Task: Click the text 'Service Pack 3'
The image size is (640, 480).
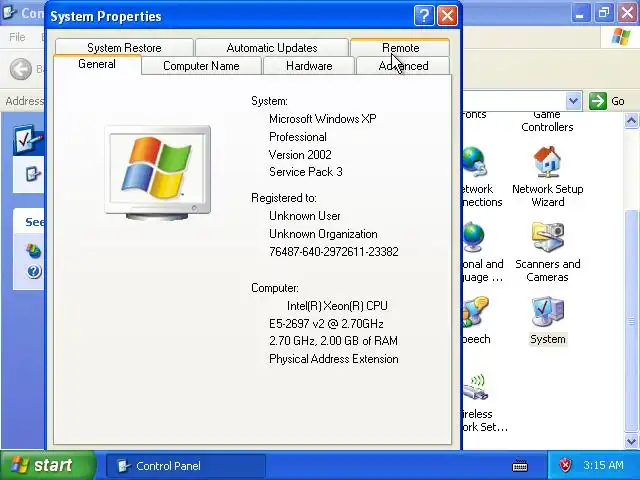Action: coord(305,172)
